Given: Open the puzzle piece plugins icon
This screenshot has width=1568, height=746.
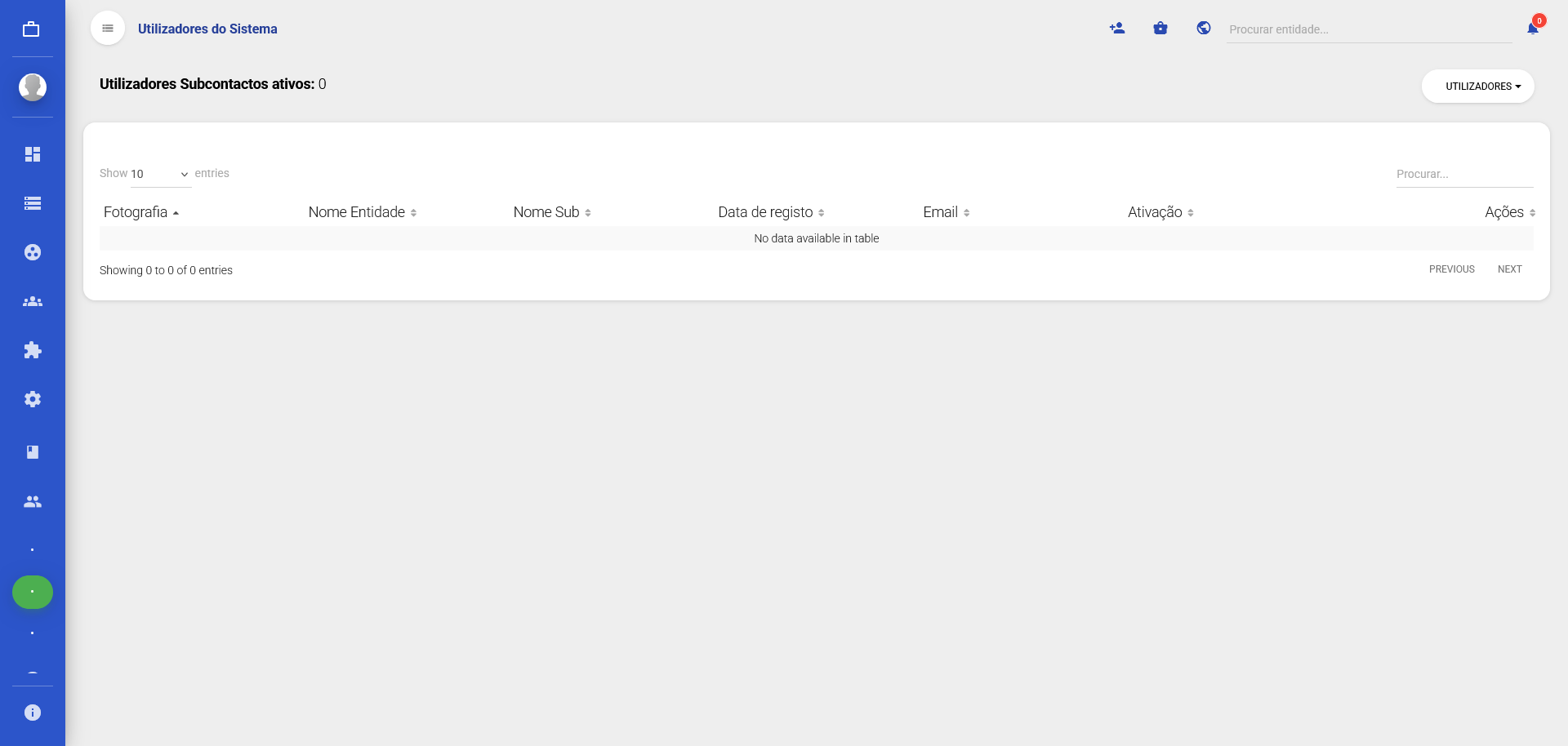Looking at the screenshot, I should [x=33, y=350].
